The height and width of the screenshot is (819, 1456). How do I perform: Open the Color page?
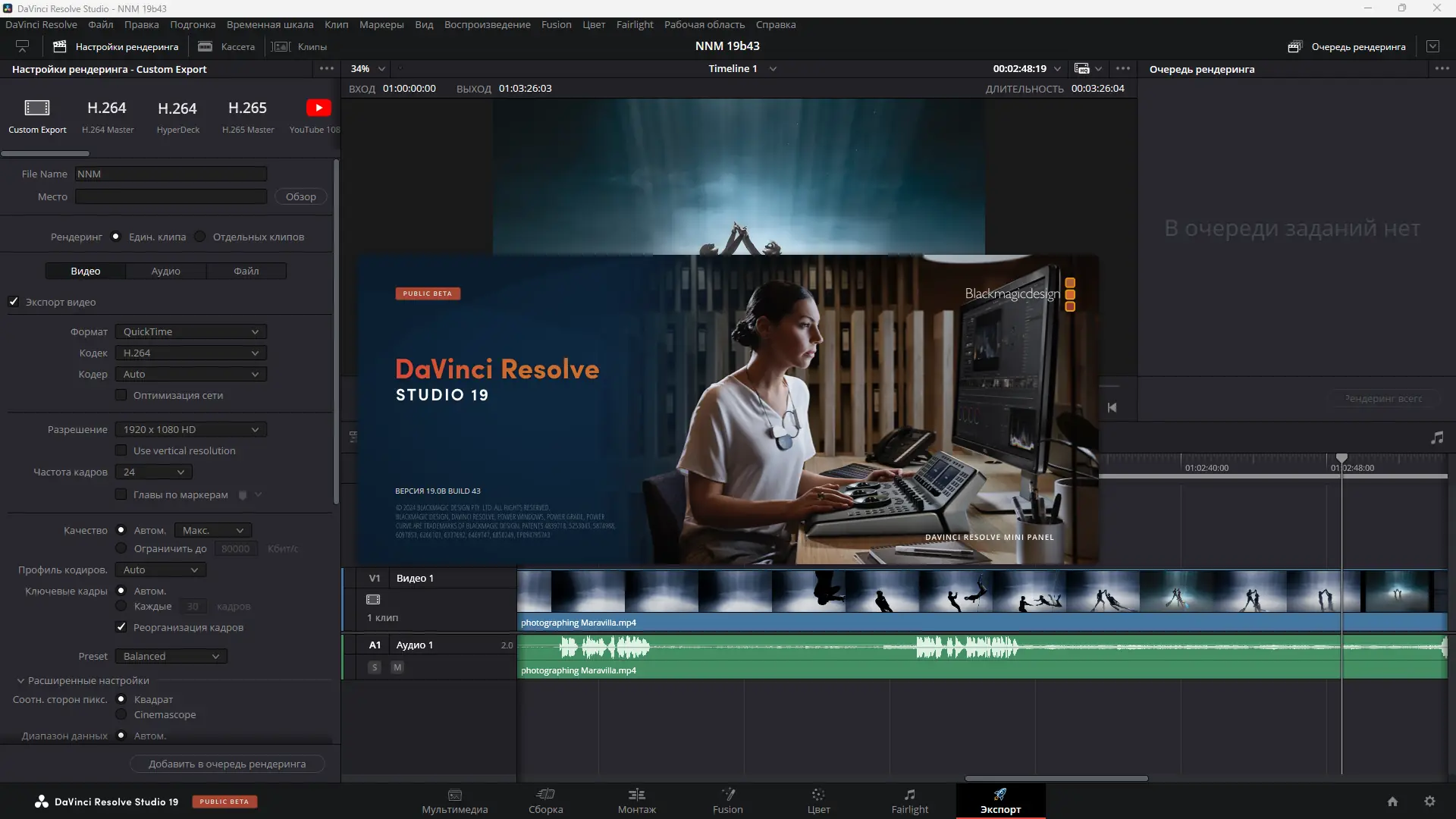tap(818, 801)
